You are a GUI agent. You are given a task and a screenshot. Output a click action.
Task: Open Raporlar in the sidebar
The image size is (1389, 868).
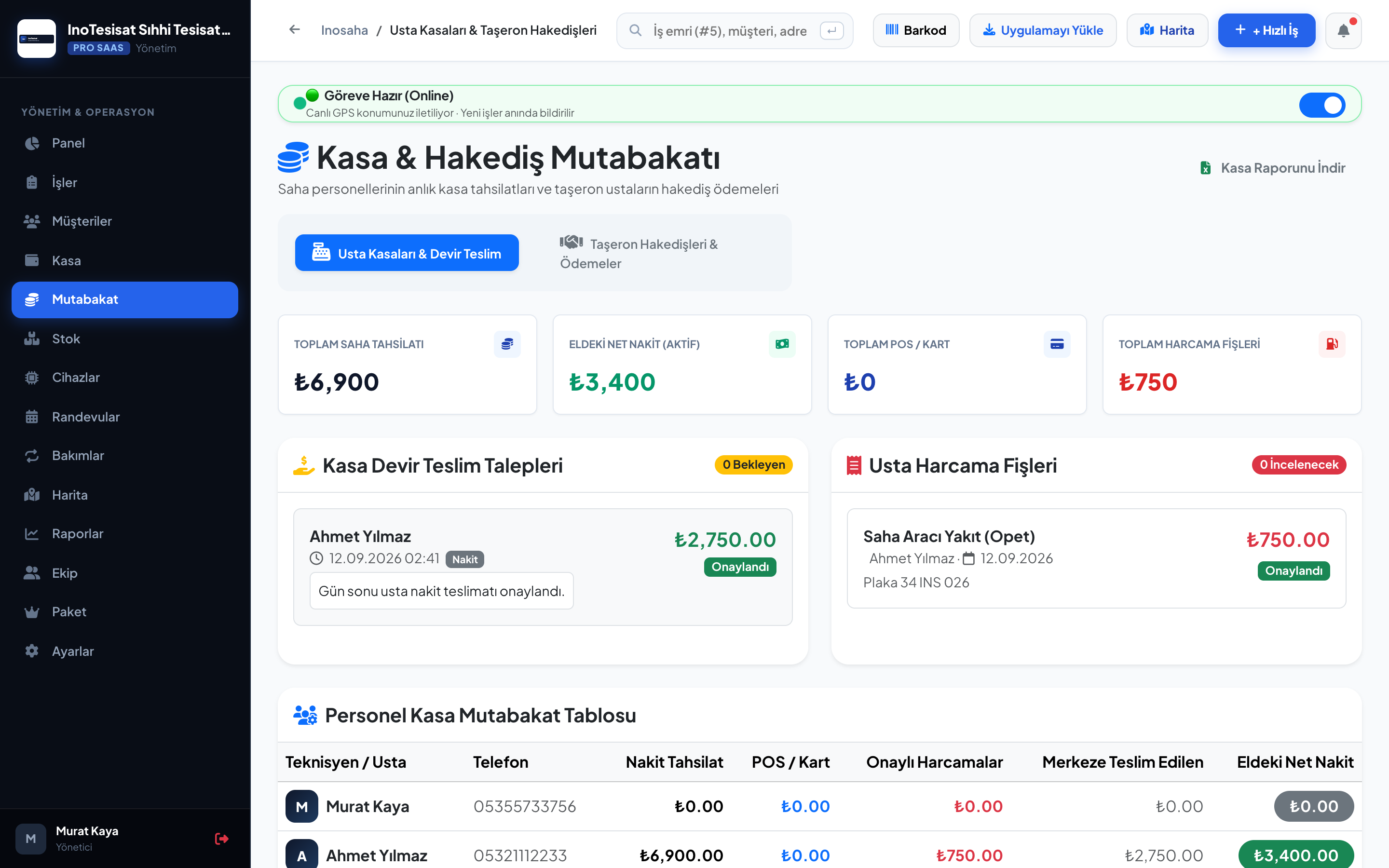point(124,533)
